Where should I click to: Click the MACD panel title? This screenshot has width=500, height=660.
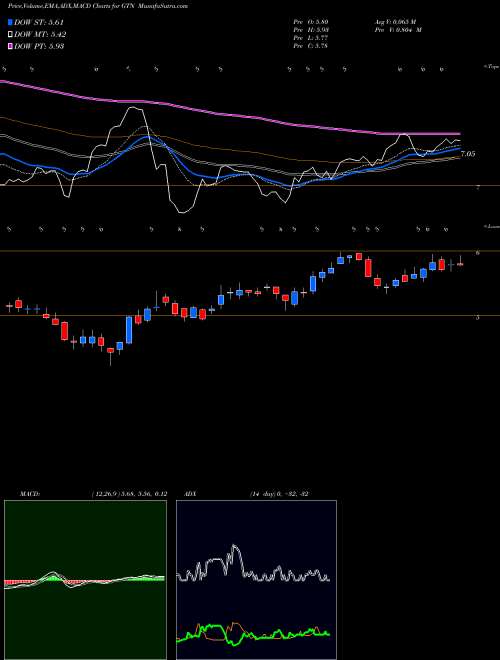pos(29,494)
